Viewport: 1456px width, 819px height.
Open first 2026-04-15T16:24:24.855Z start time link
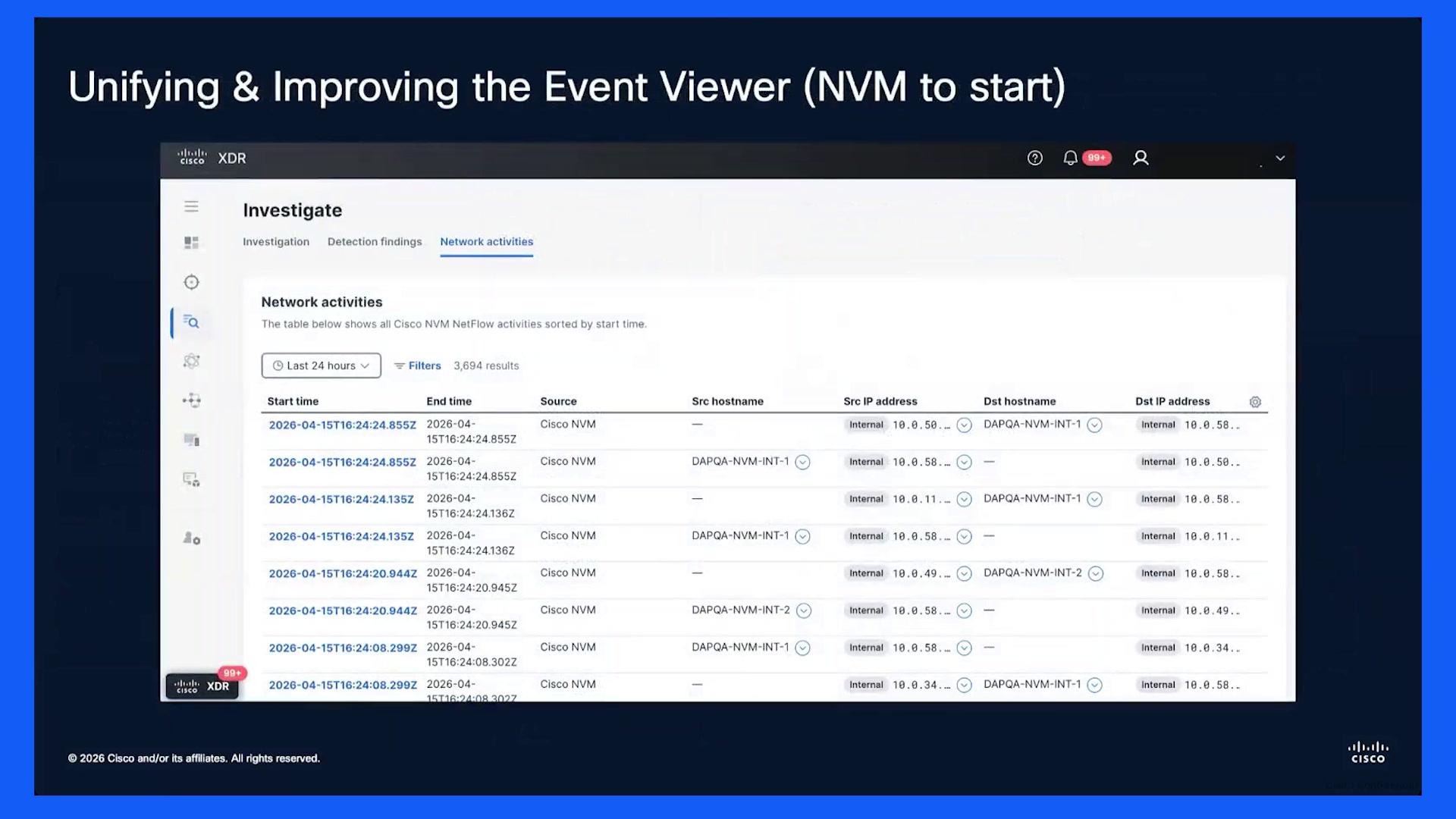pos(343,425)
